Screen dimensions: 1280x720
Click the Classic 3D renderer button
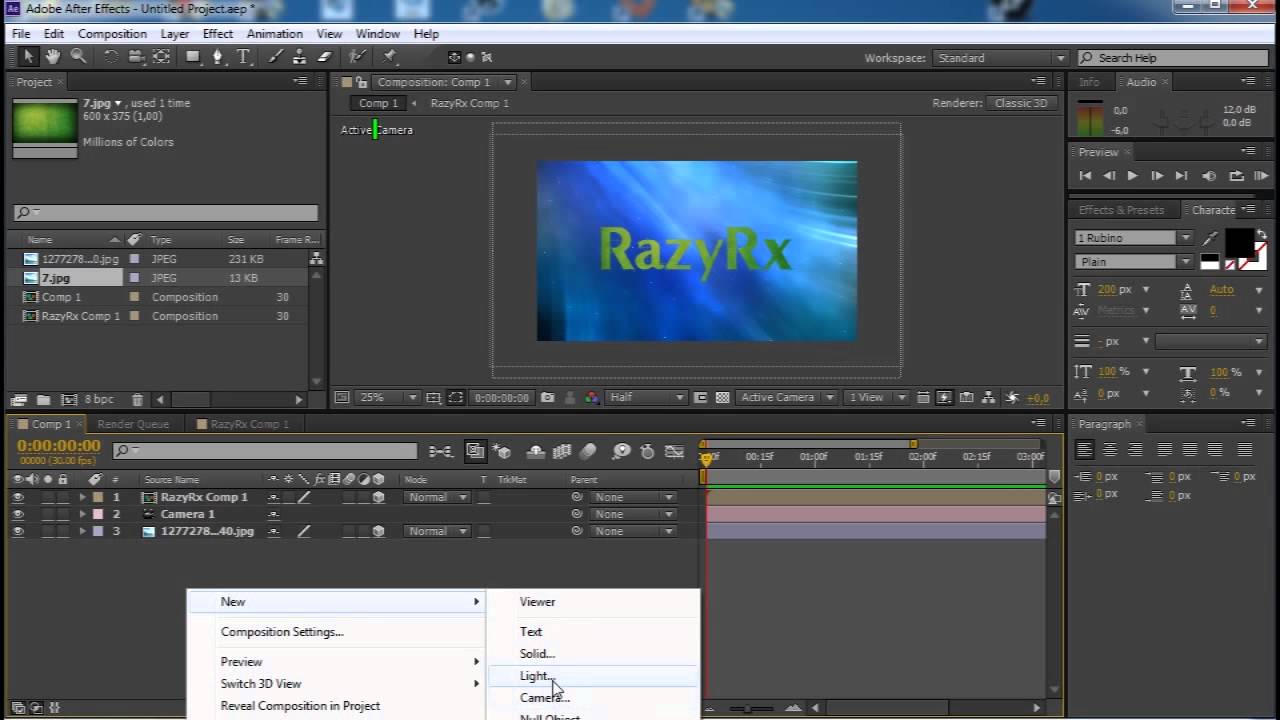click(1021, 103)
